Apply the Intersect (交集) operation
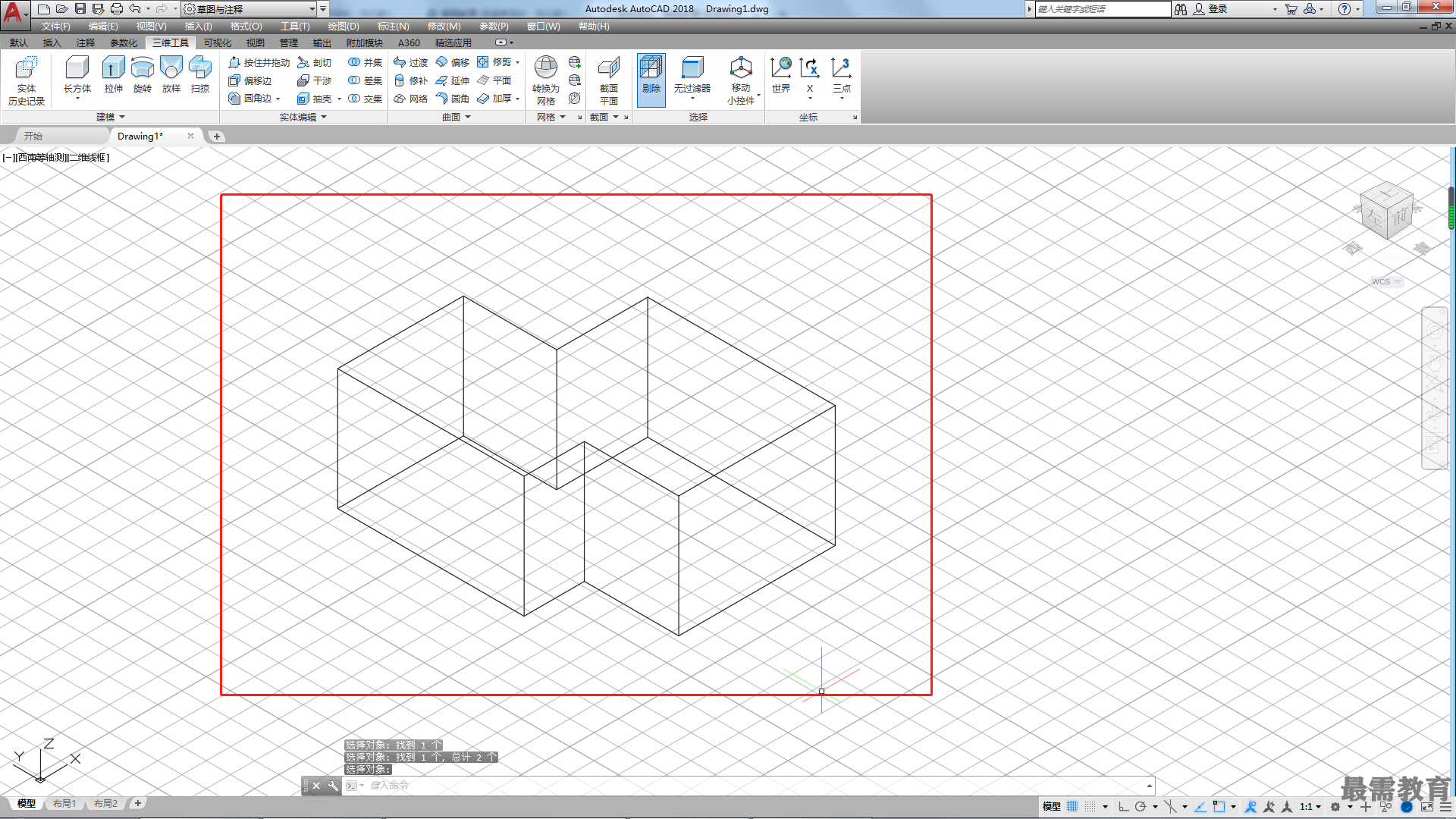 click(x=365, y=99)
